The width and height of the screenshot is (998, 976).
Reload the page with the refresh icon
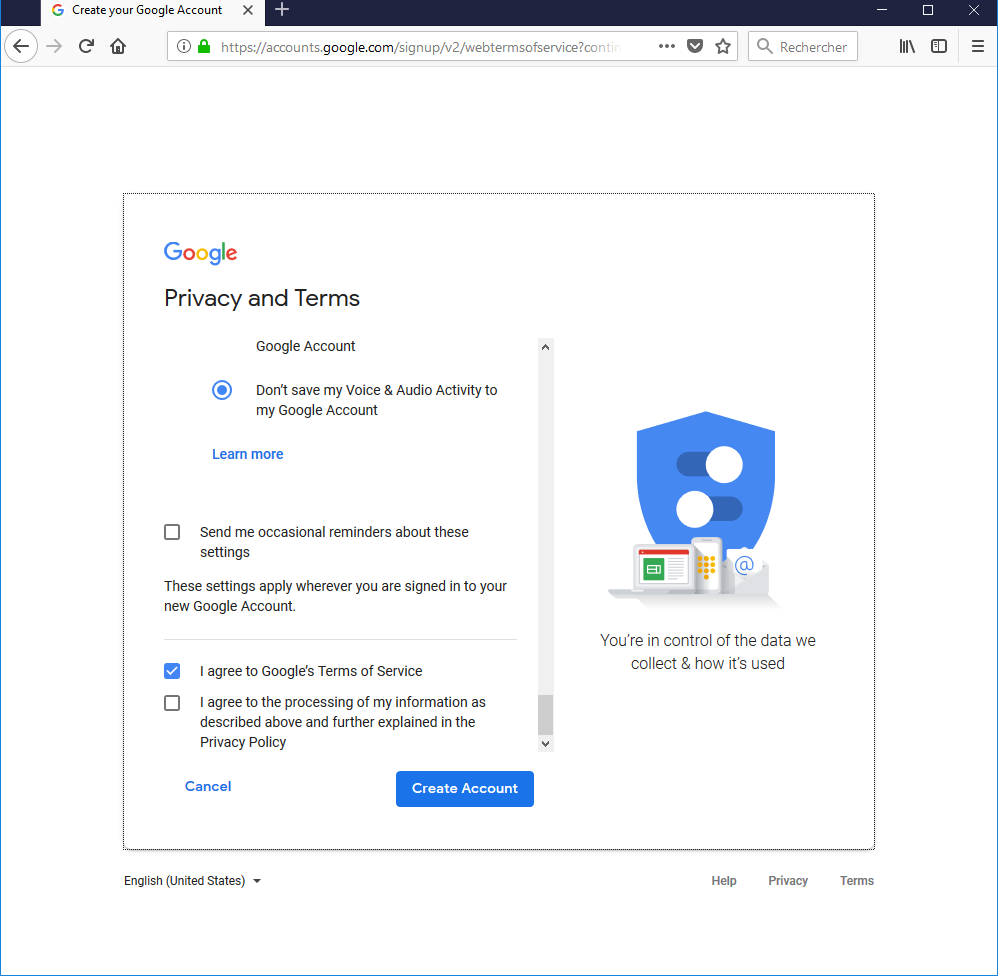(x=87, y=46)
